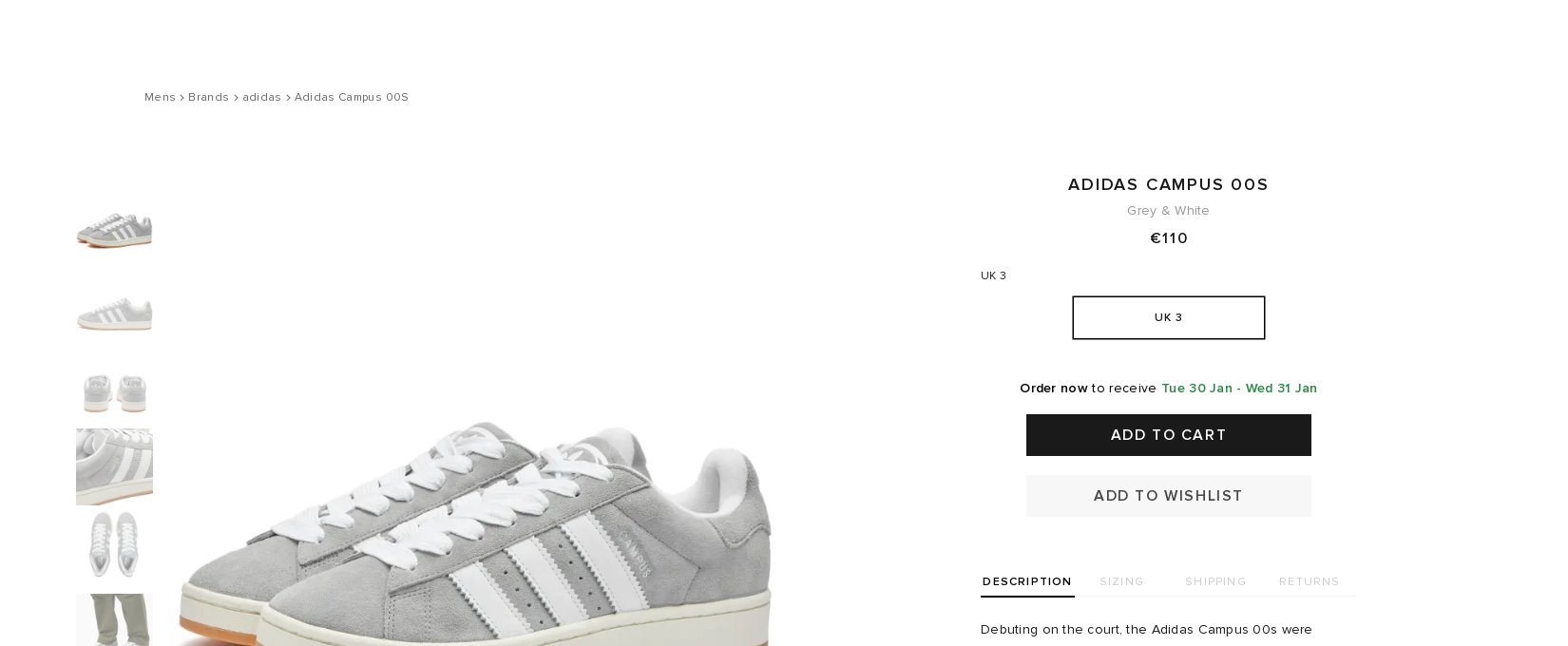1568x646 pixels.
Task: Open the Shipping tab
Action: [x=1215, y=581]
